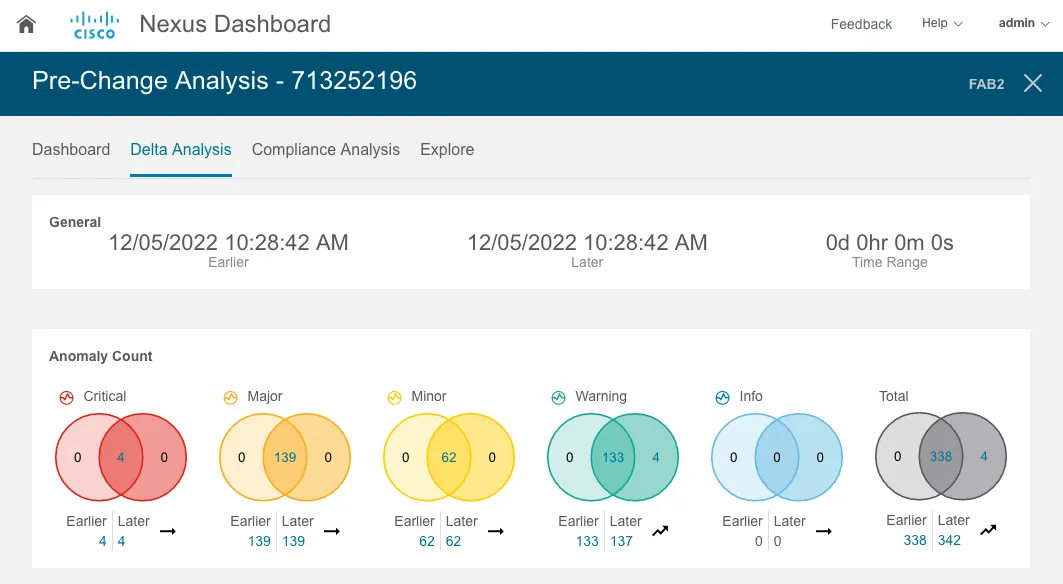The height and width of the screenshot is (584, 1063).
Task: Click the Pre-Change Analysis - 713252196 title
Action: pos(224,81)
